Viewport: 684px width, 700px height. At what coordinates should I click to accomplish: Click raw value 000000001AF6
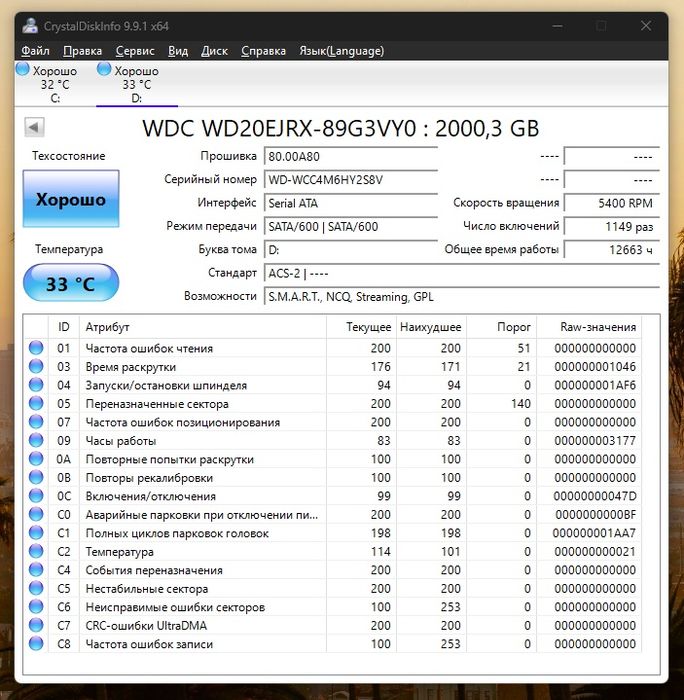pyautogui.click(x=595, y=385)
